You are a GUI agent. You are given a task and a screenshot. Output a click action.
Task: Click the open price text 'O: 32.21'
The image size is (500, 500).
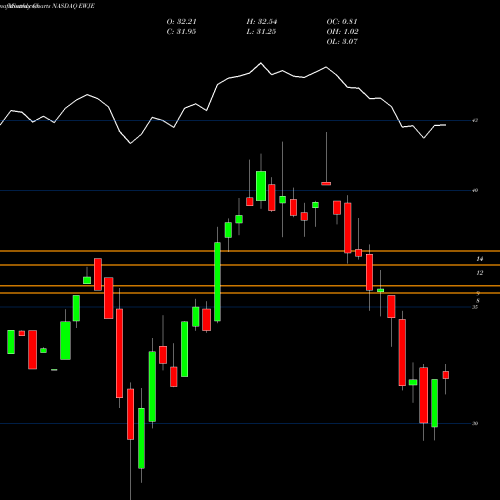181,22
